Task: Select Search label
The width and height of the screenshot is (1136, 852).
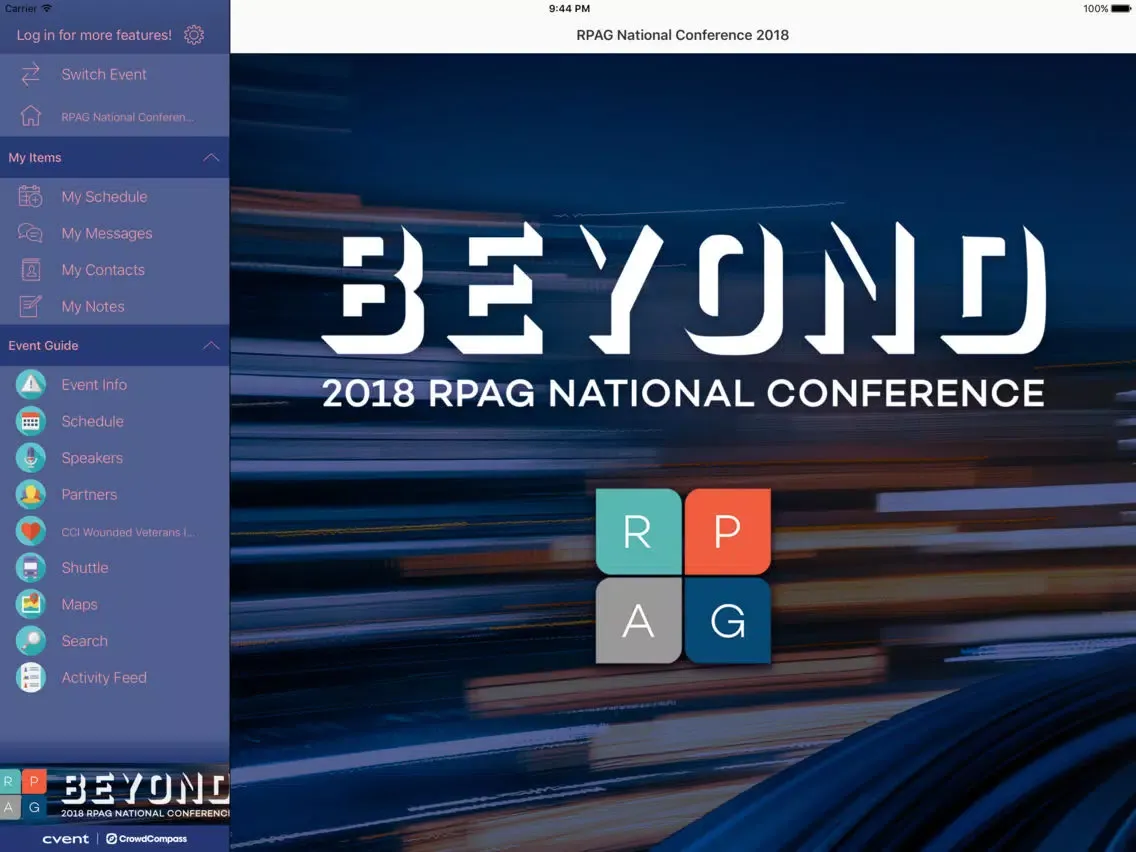Action: 84,640
